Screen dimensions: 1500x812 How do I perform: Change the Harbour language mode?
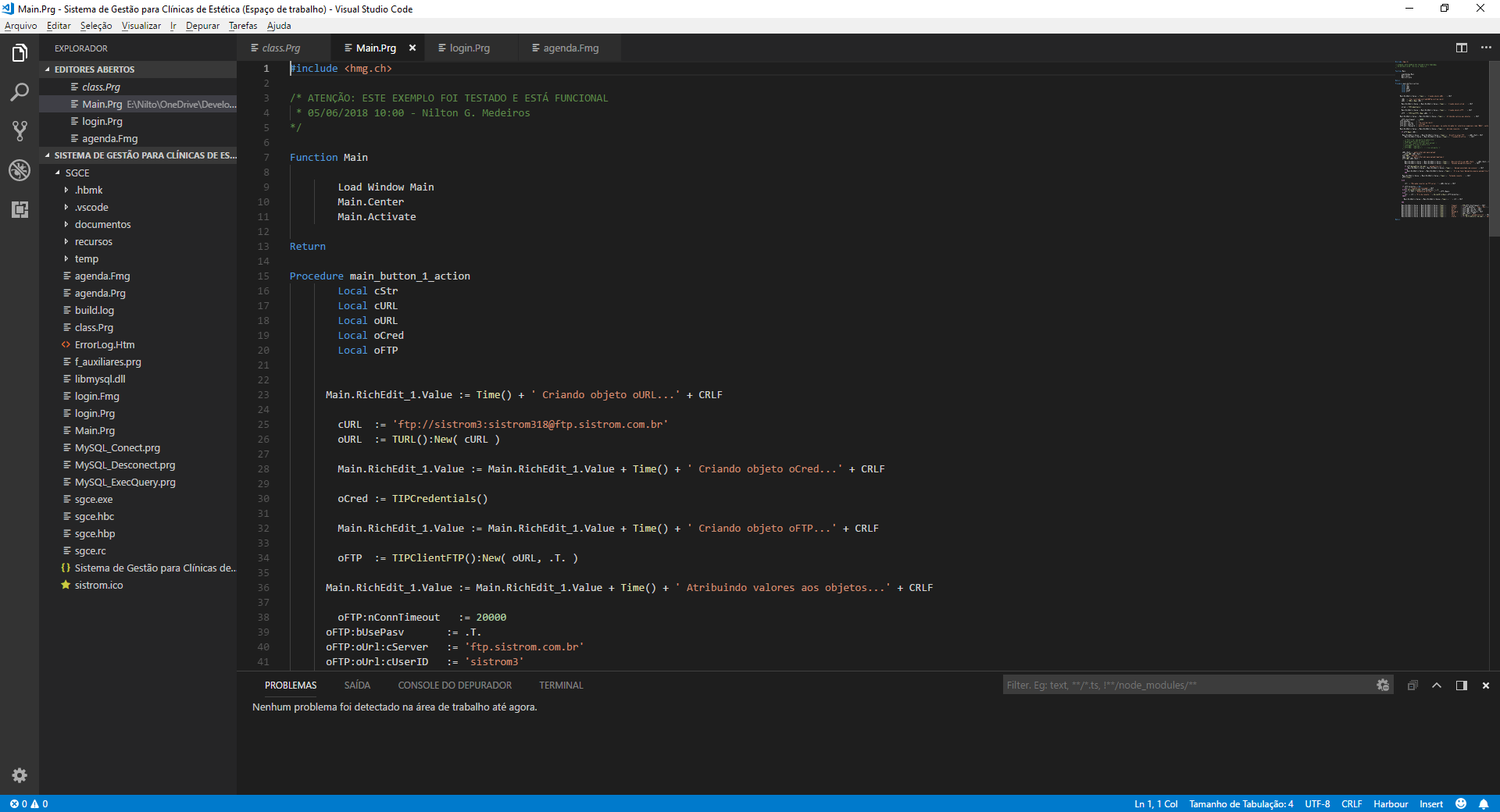coord(1390,803)
